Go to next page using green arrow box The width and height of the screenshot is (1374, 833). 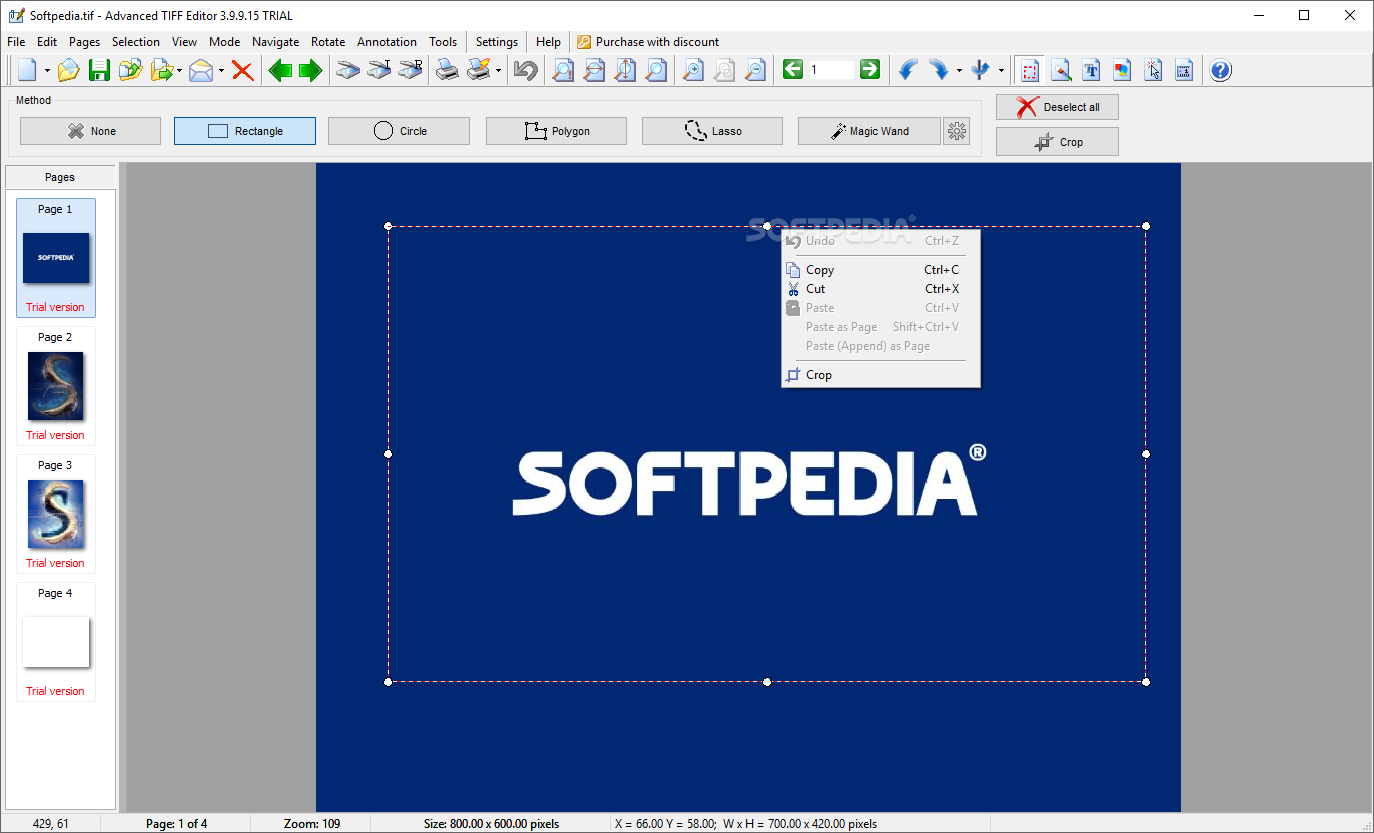(x=870, y=70)
